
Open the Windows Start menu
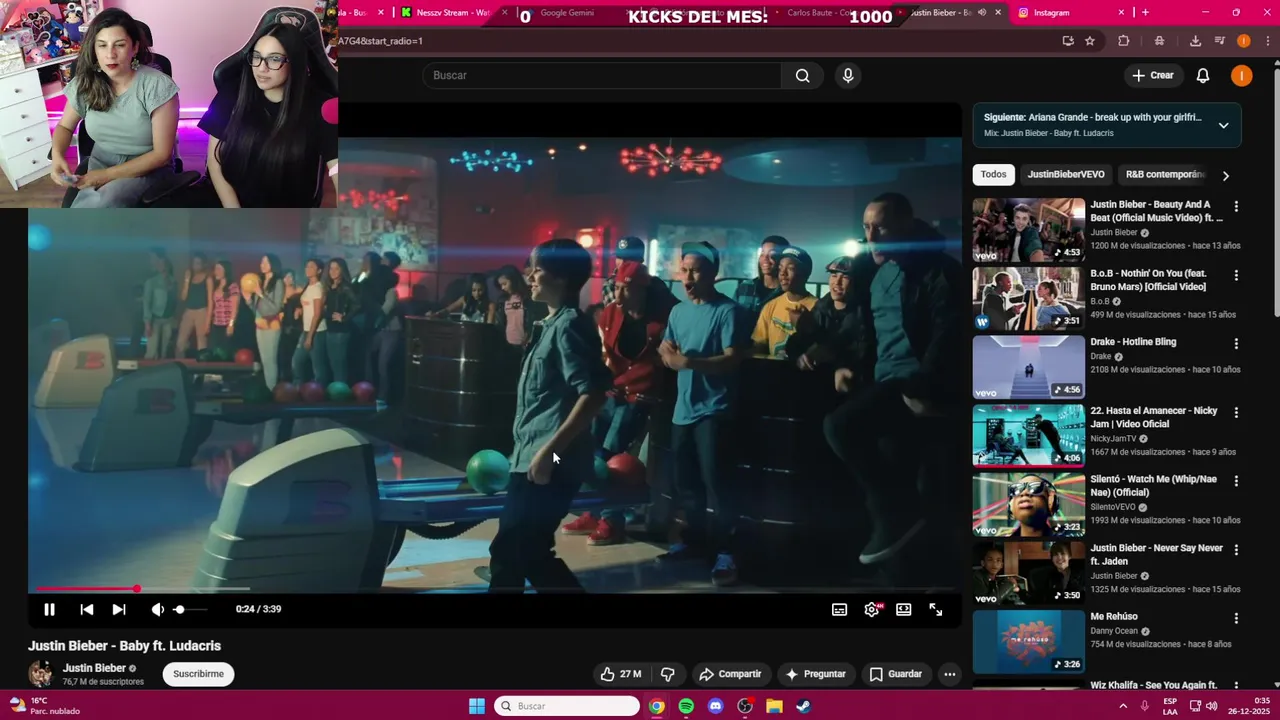(477, 706)
